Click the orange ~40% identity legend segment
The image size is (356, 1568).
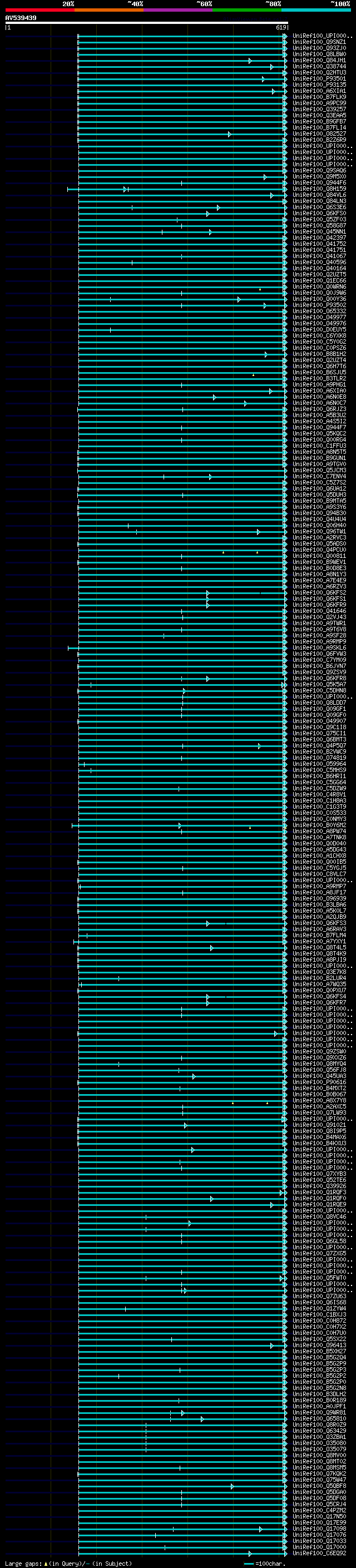(x=109, y=10)
